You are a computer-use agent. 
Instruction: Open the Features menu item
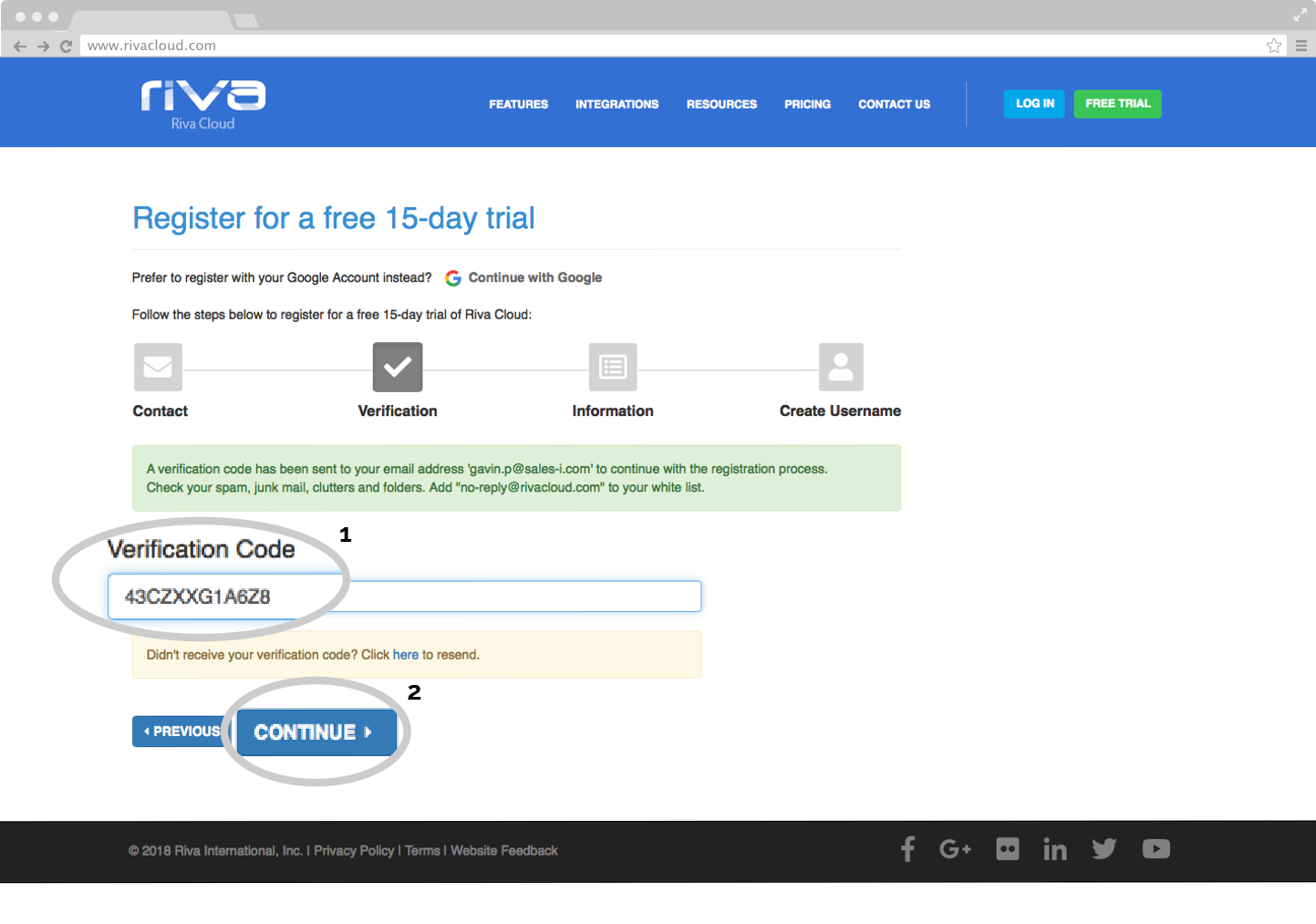518,104
